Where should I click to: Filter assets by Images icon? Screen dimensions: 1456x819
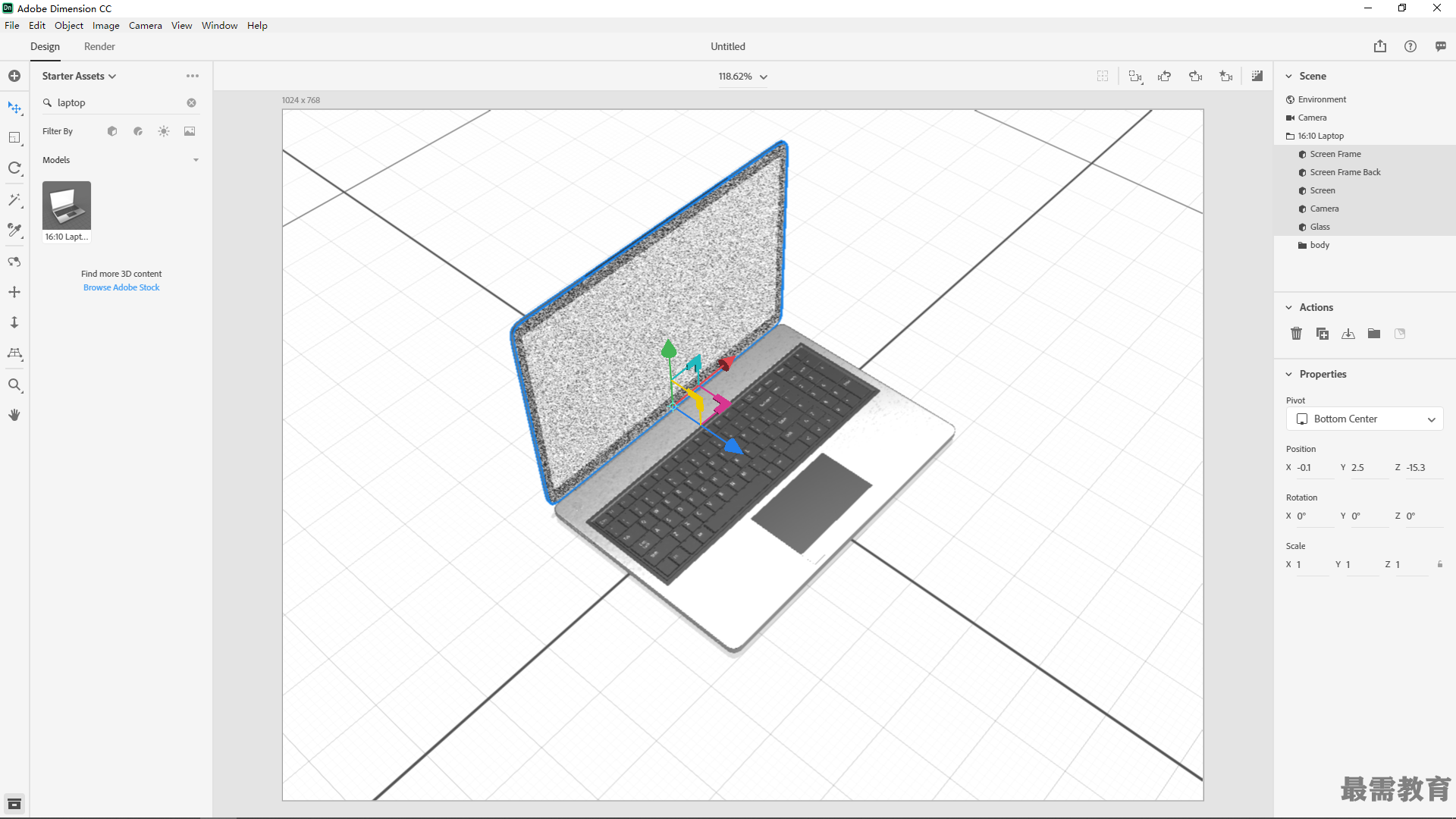[190, 131]
